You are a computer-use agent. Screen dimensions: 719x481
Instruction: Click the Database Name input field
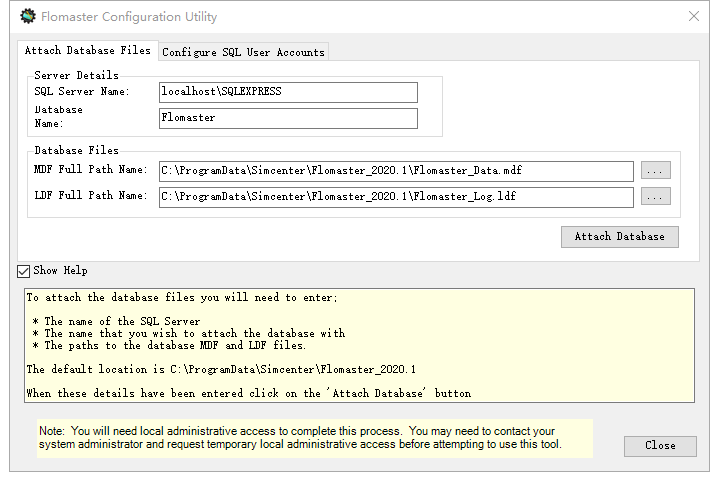click(288, 118)
